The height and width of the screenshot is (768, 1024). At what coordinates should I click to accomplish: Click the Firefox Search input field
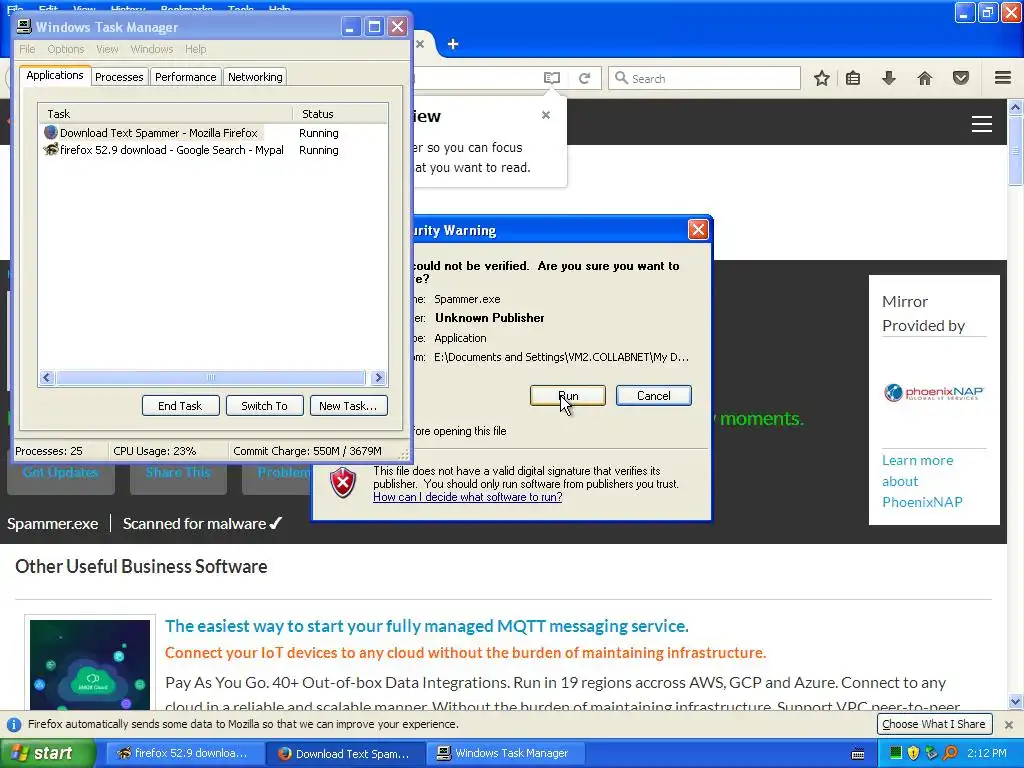pyautogui.click(x=704, y=78)
